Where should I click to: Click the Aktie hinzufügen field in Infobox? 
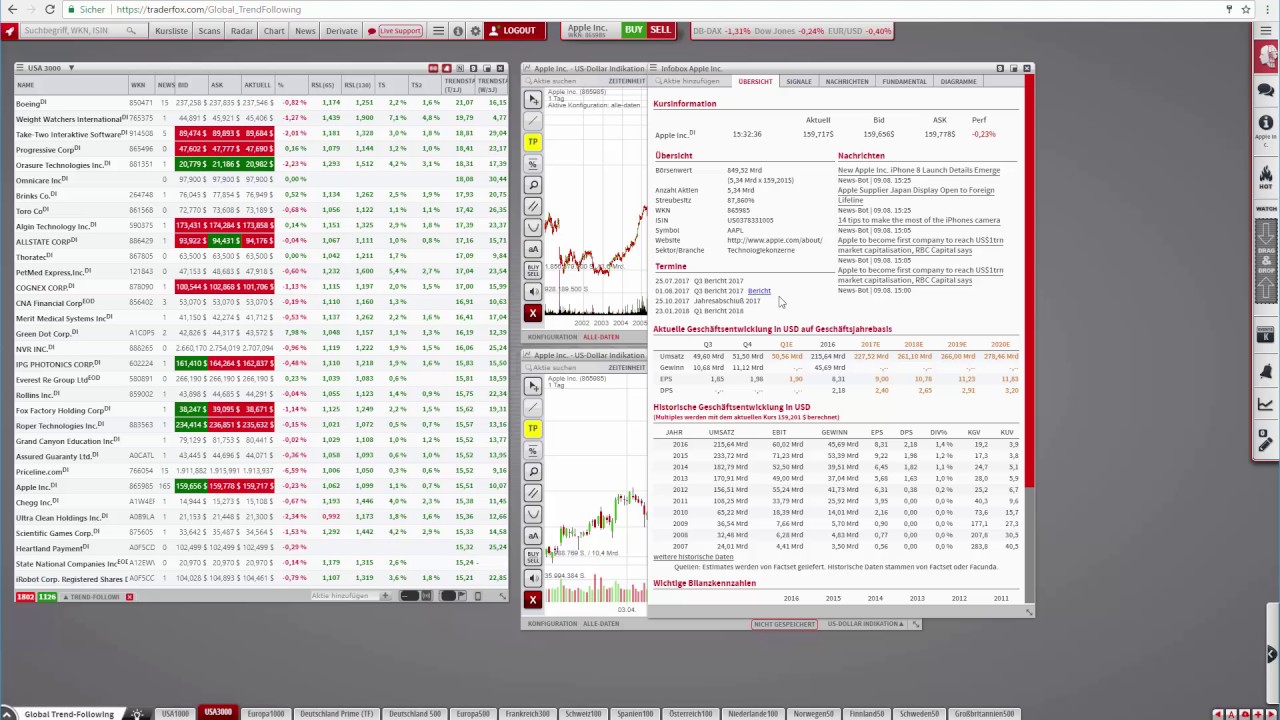[690, 81]
